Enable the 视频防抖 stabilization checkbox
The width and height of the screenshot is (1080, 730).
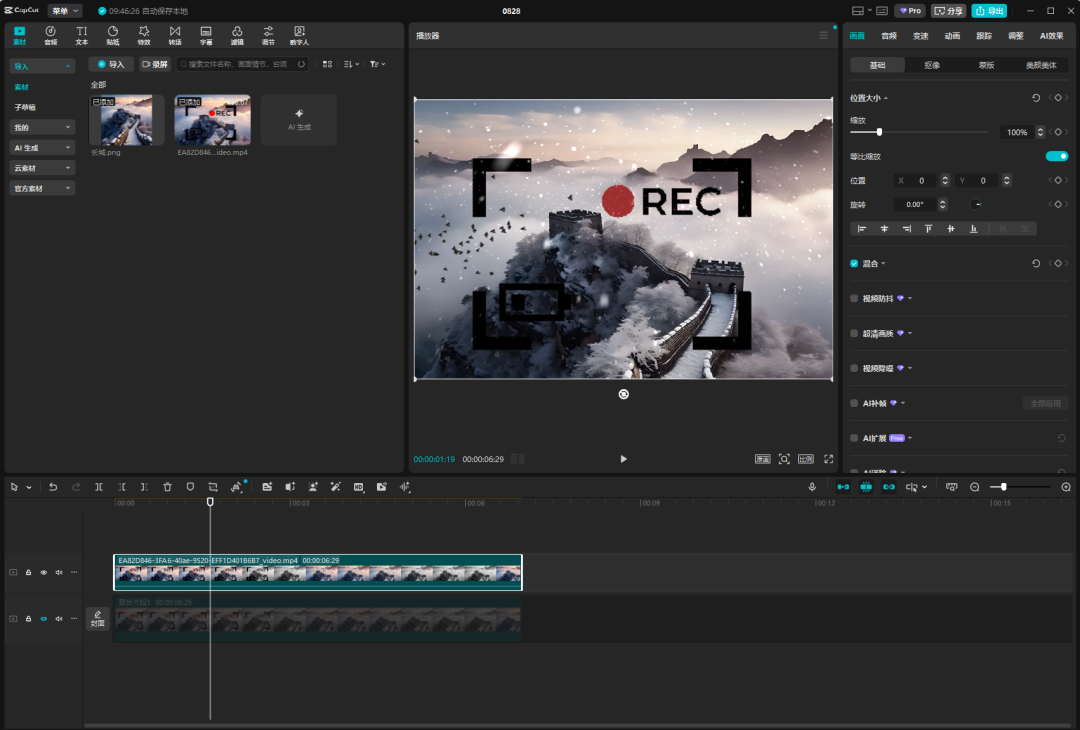coord(854,298)
